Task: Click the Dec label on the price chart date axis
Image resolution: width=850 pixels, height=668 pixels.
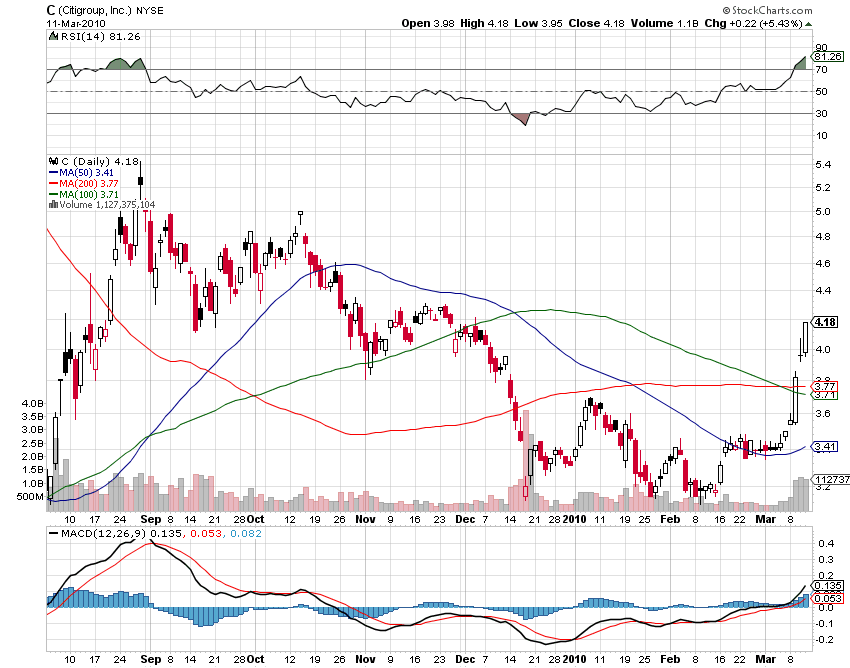Action: pos(465,519)
